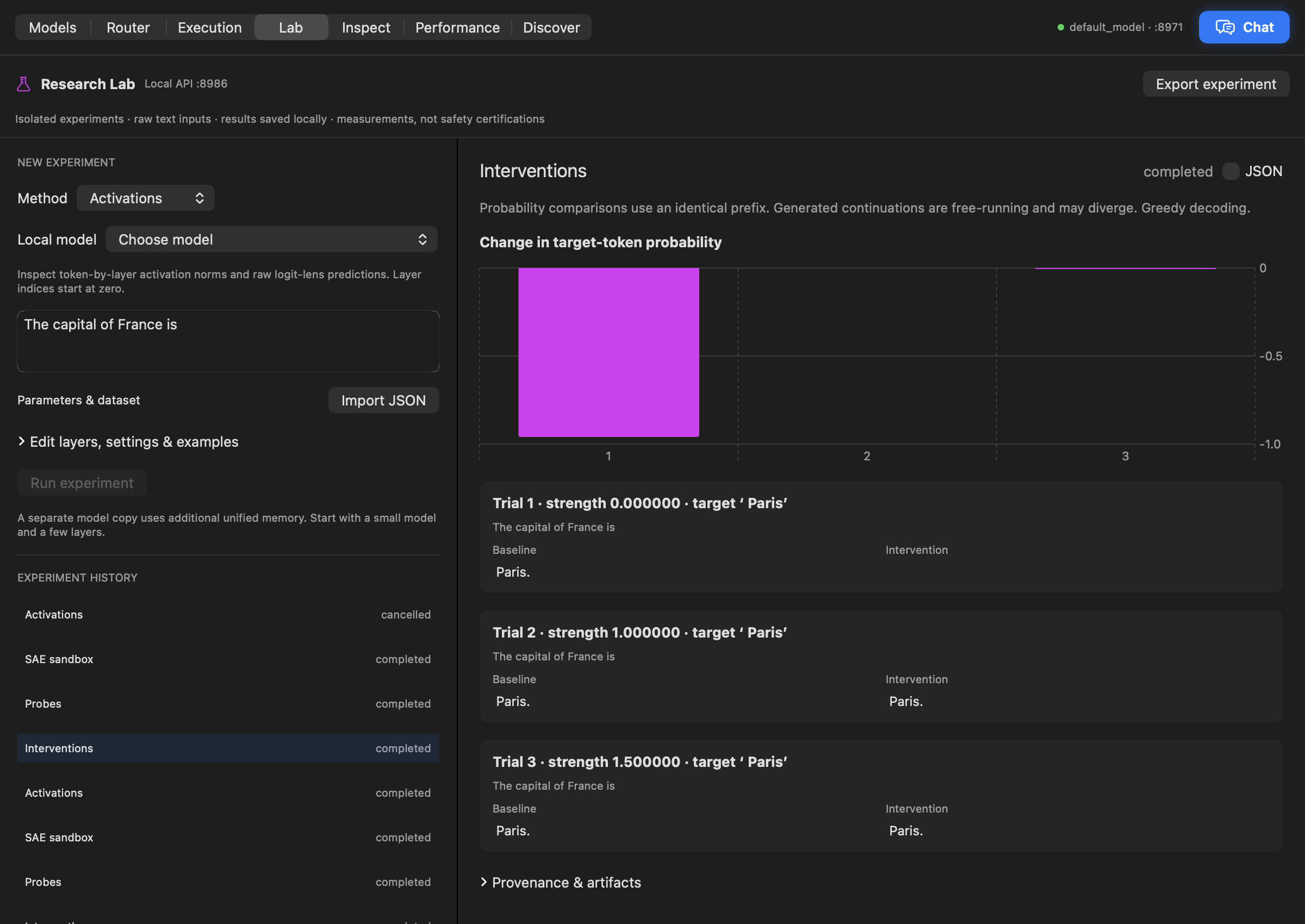Open the Method dropdown
Viewport: 1305px width, 924px height.
146,198
